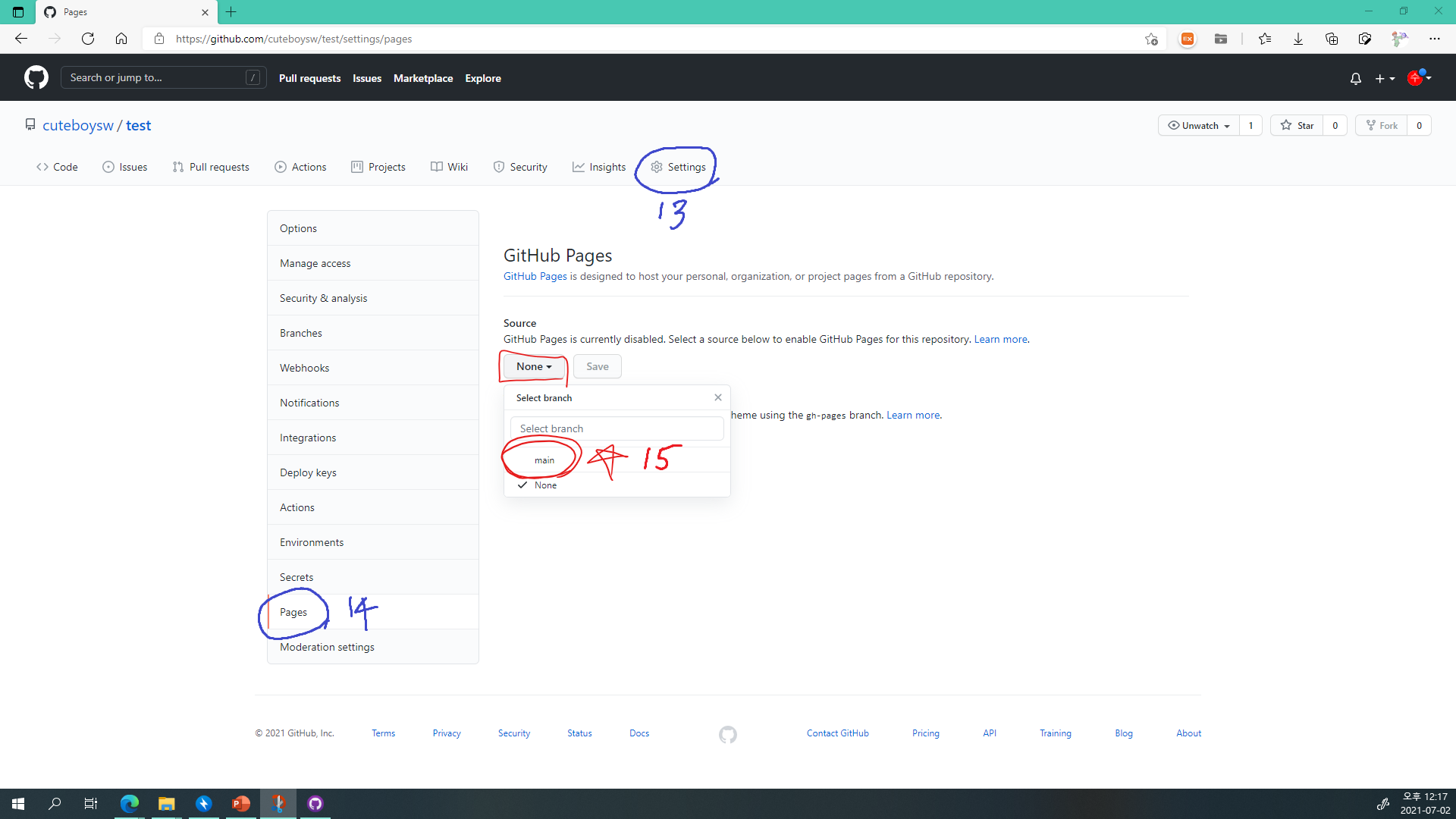Open PowerPoint from the taskbar
The height and width of the screenshot is (819, 1456).
coord(241,804)
